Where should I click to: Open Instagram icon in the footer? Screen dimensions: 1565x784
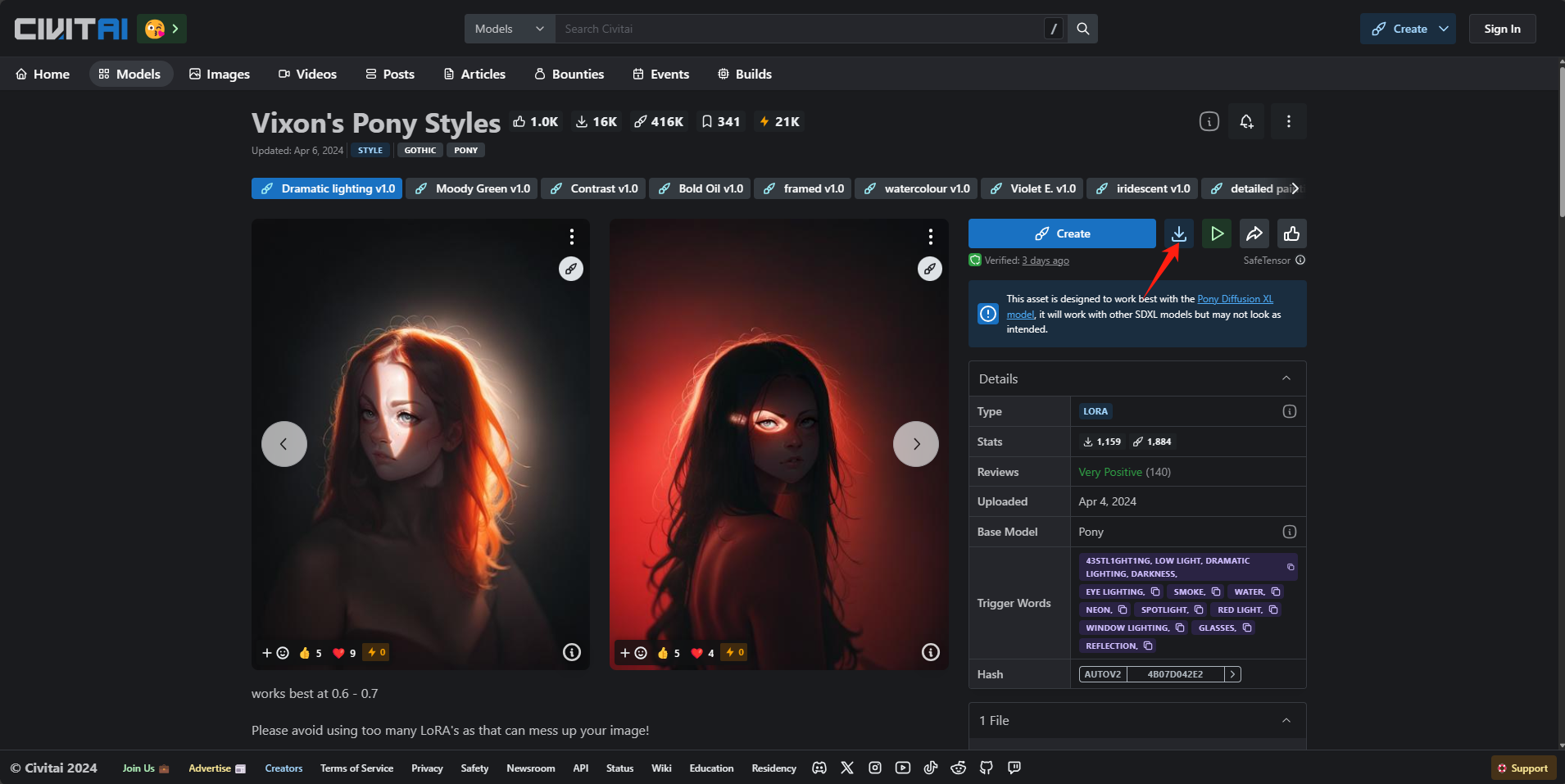(x=875, y=768)
